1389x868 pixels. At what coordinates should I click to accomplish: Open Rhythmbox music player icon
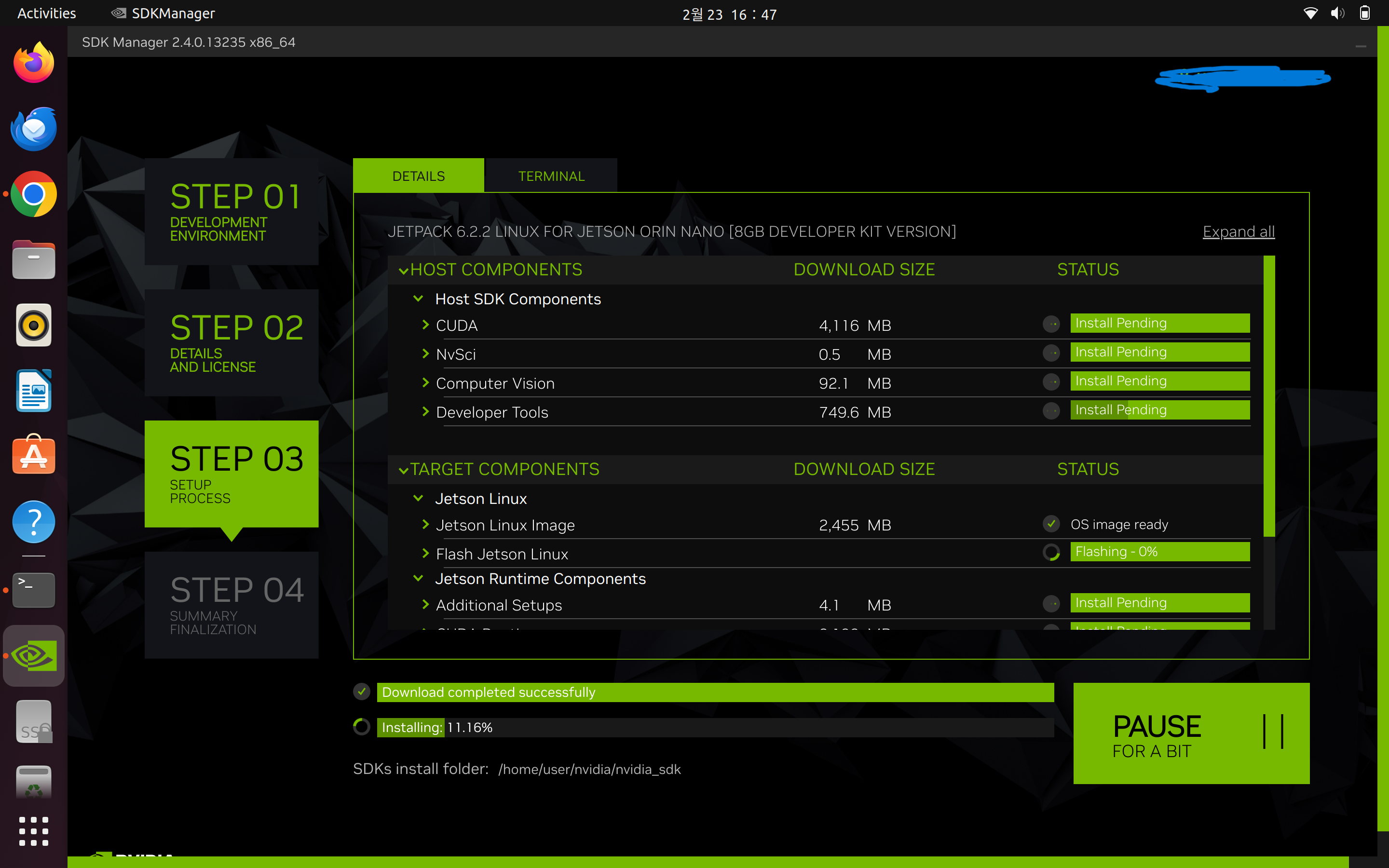[33, 325]
